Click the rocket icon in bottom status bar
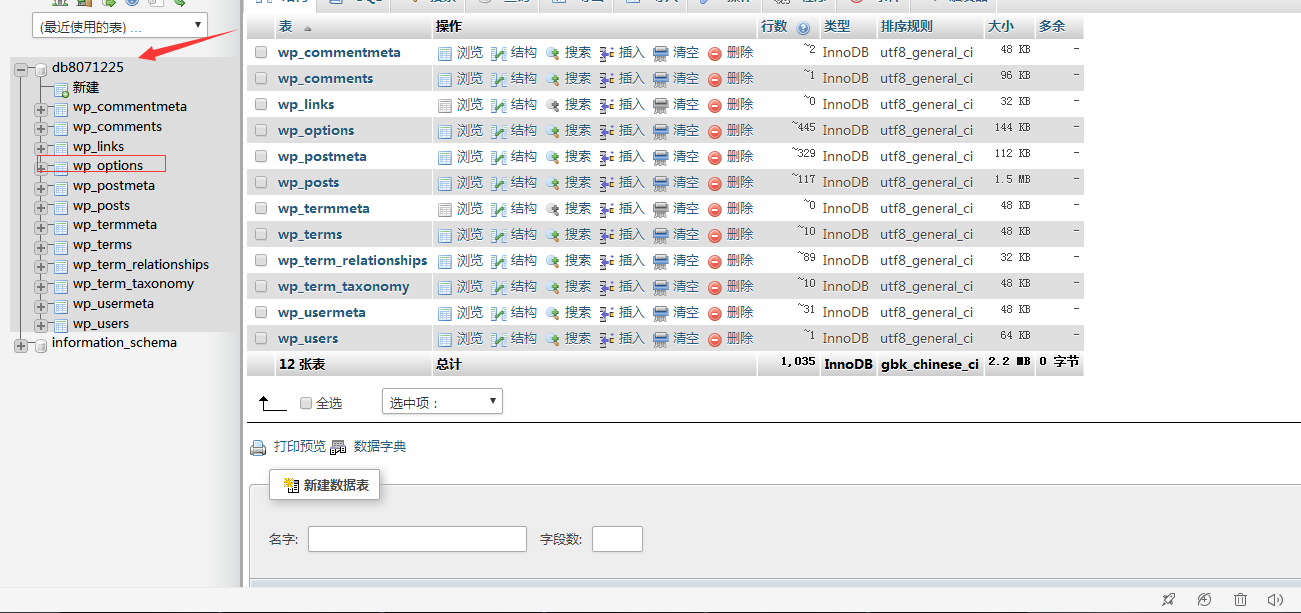1301x613 pixels. 1168,600
